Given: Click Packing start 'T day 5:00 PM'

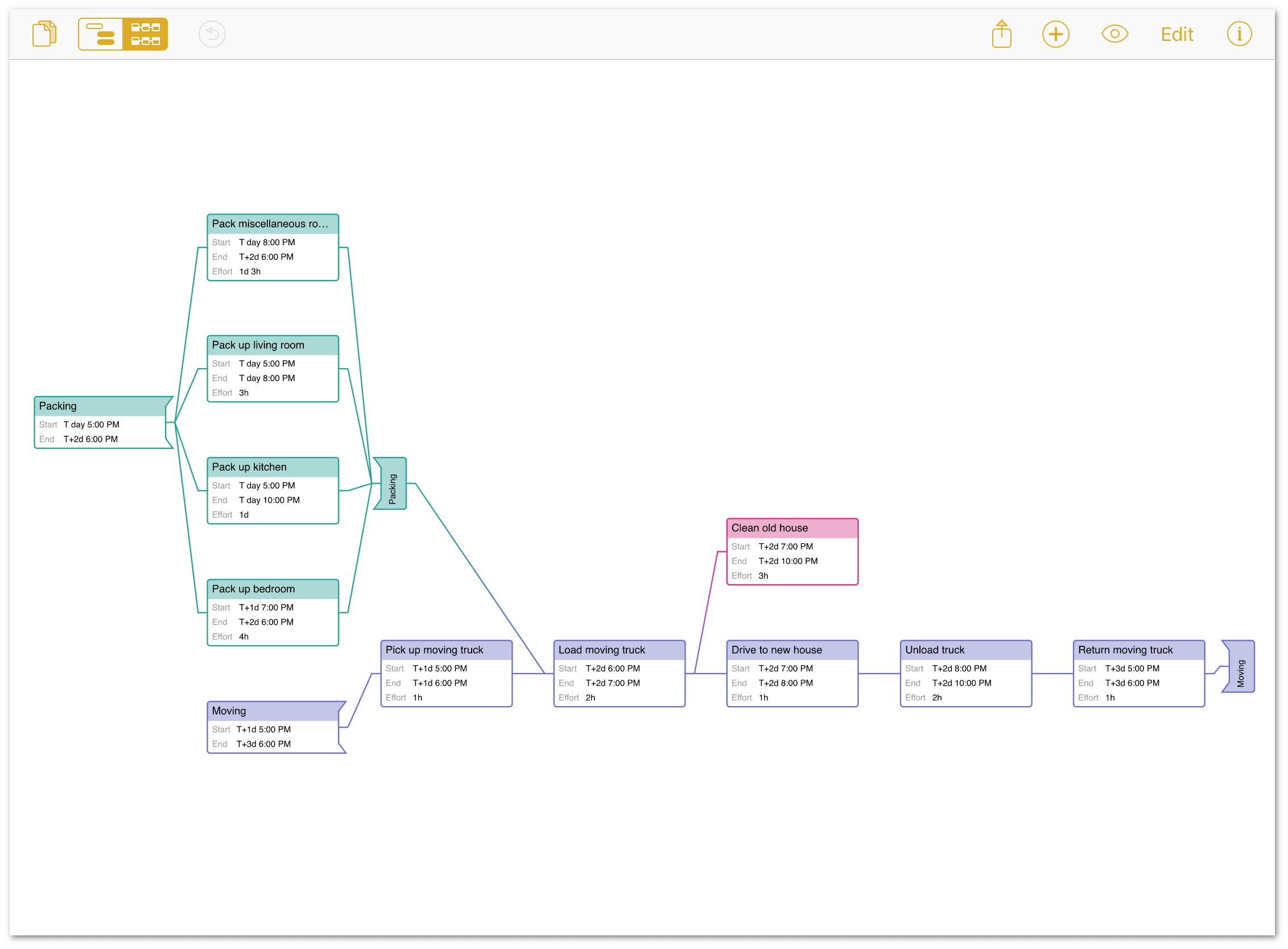Looking at the screenshot, I should tap(92, 424).
